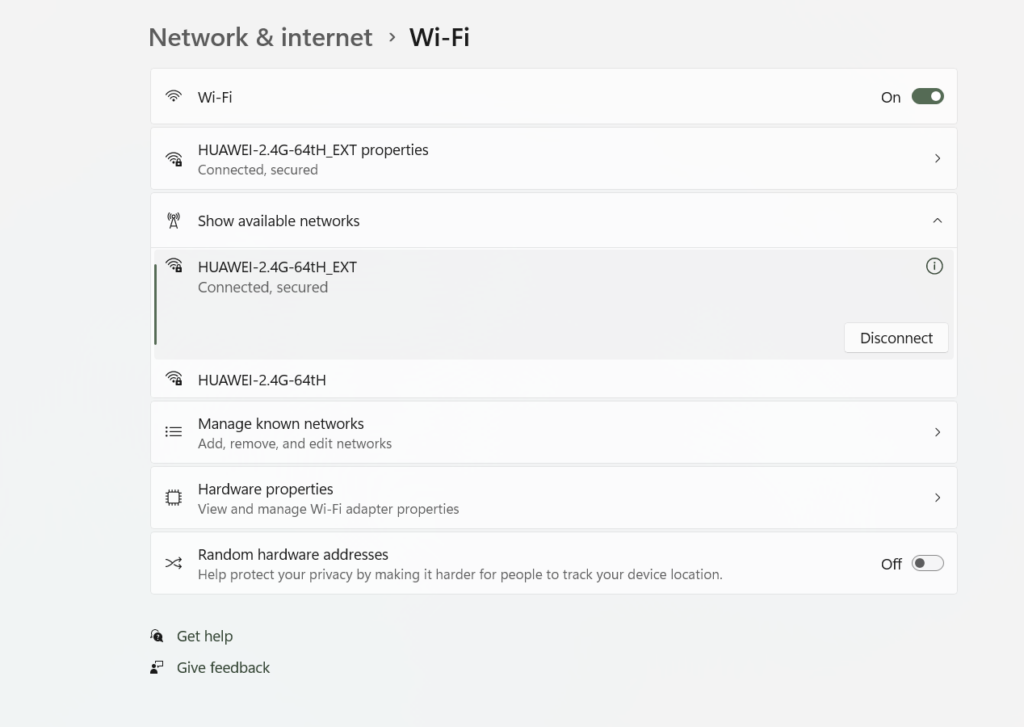Click the secured Wi-Fi icon for HUAWEI-2.4G-64tH

[174, 379]
